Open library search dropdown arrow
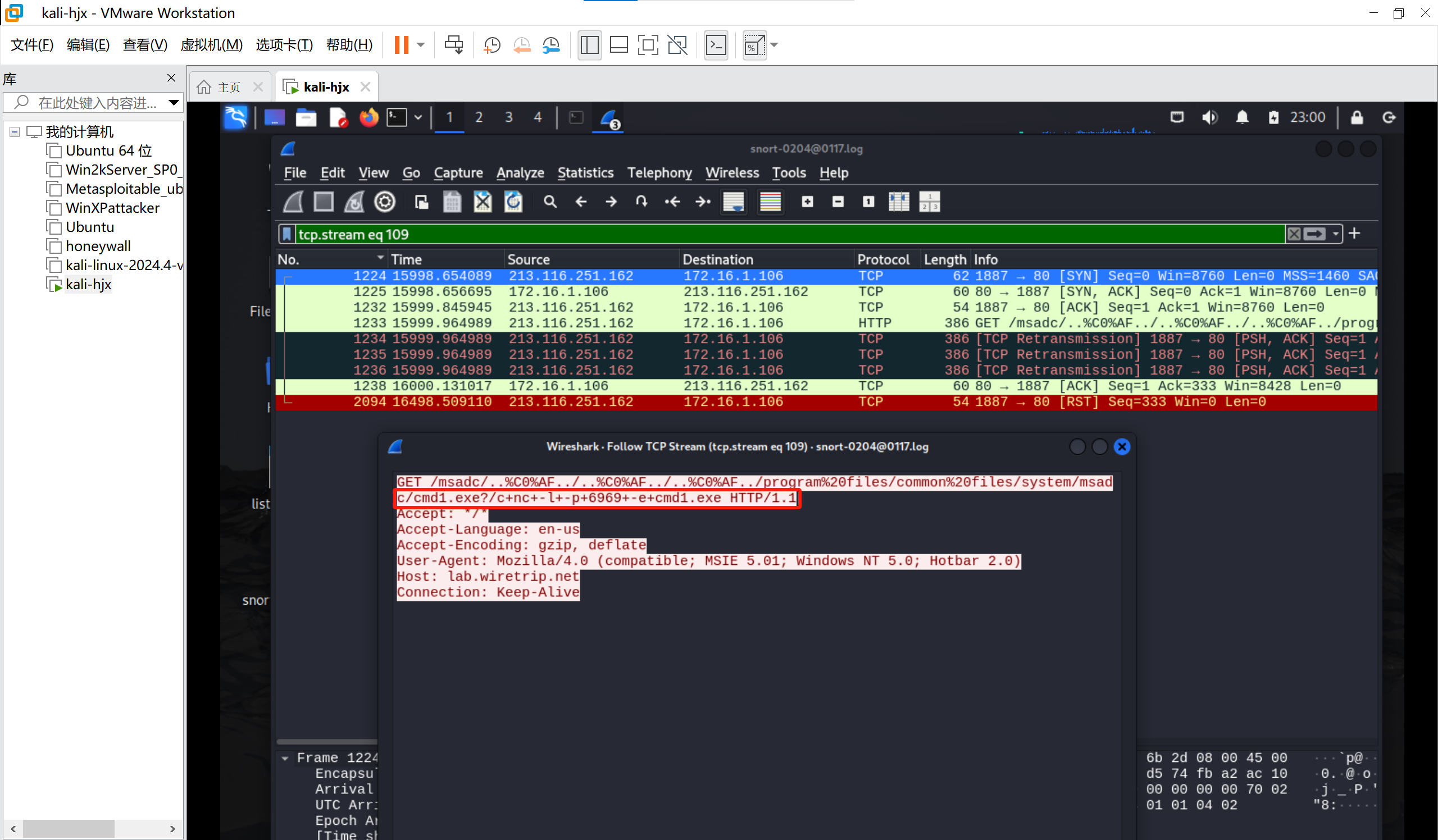1438x840 pixels. [x=174, y=103]
